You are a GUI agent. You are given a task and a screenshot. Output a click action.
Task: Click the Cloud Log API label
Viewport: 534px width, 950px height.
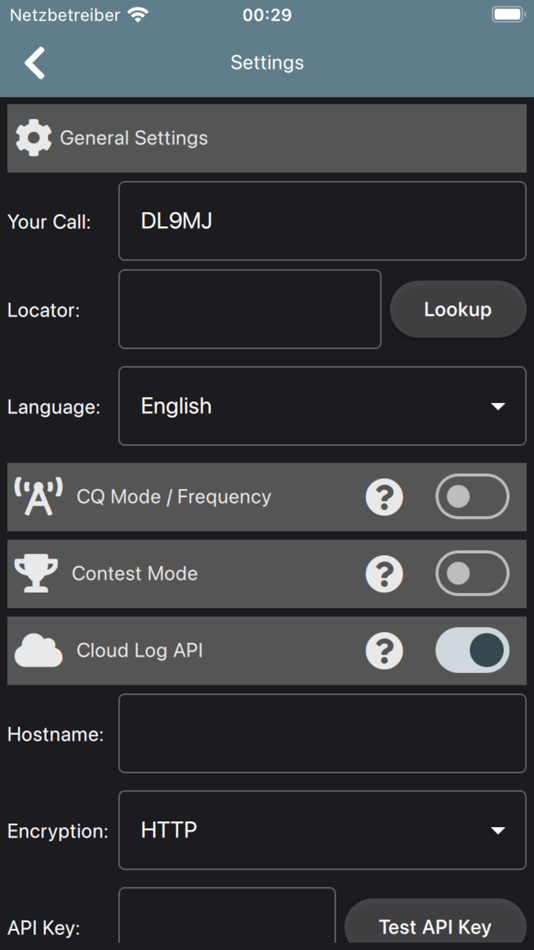(x=139, y=651)
